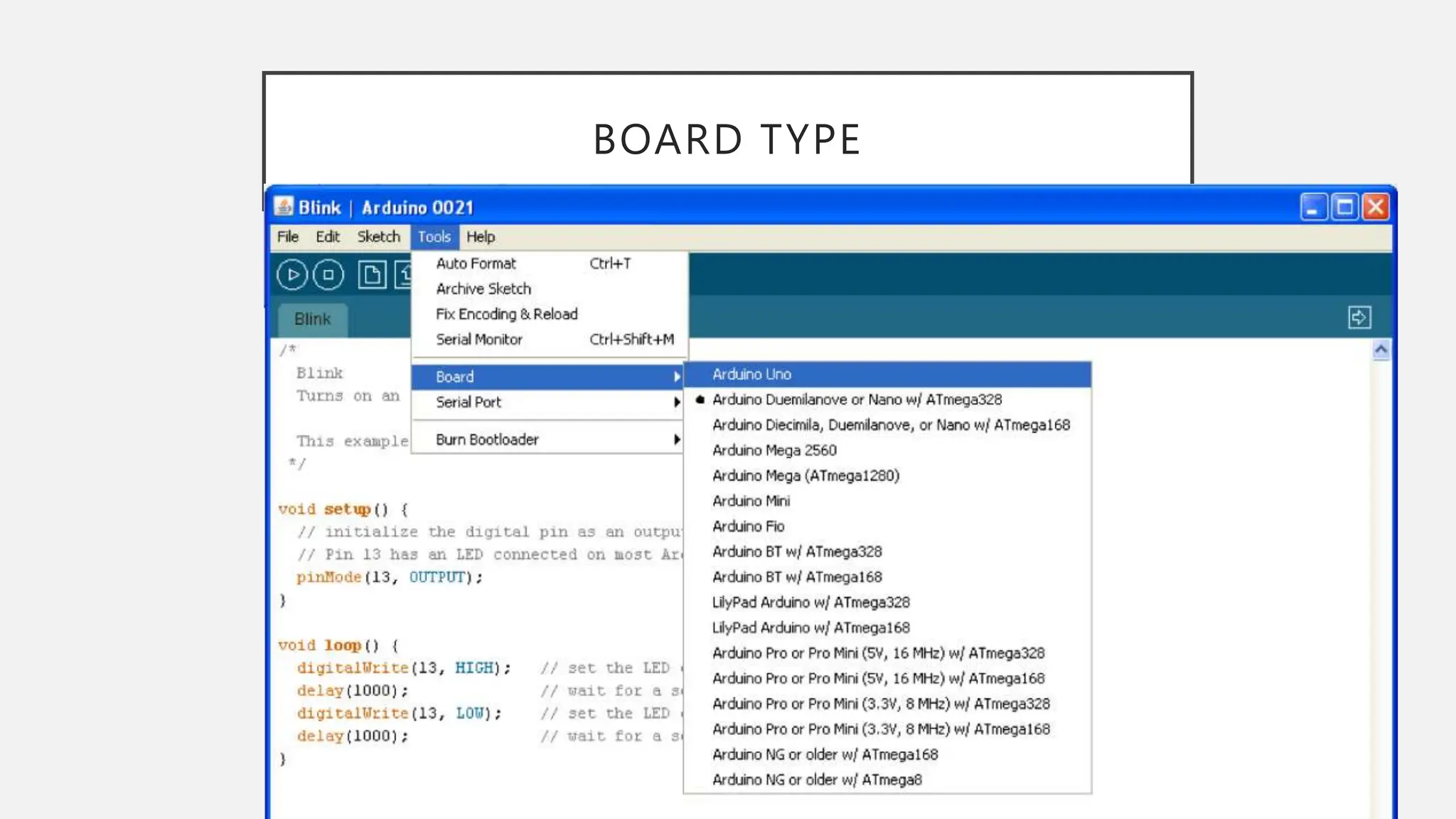Select the Blink sketch tab
Viewport: 1456px width, 819px height.
[313, 319]
